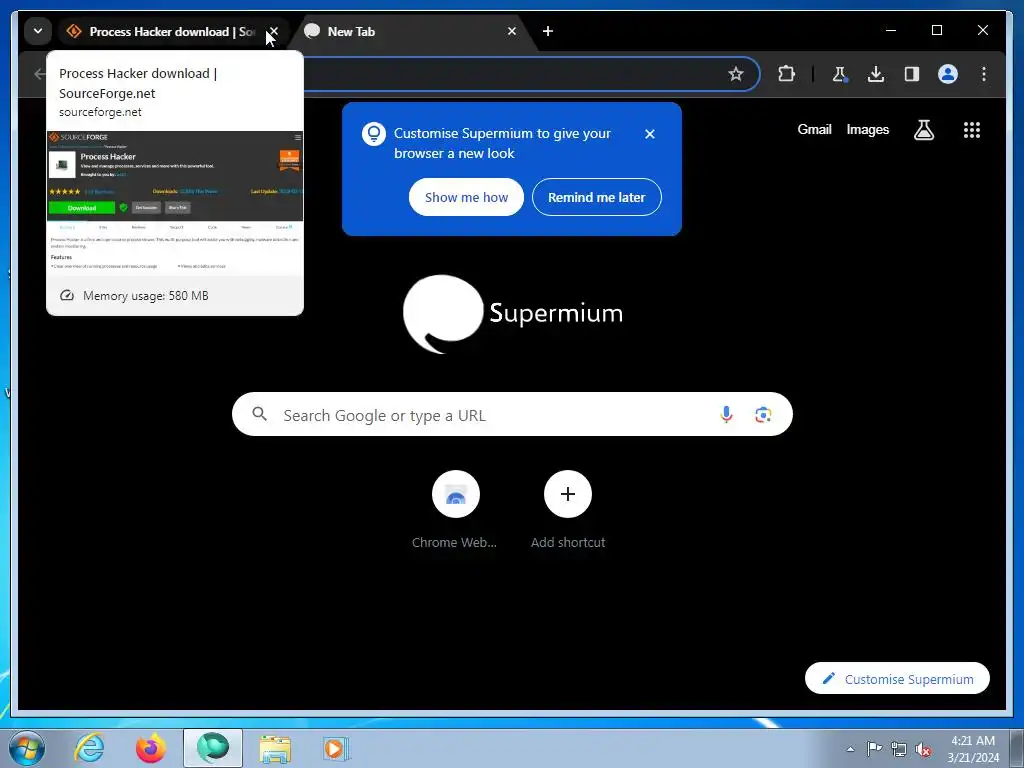Screen dimensions: 1024x768
Task: Click the network tray icon
Action: pos(899,749)
